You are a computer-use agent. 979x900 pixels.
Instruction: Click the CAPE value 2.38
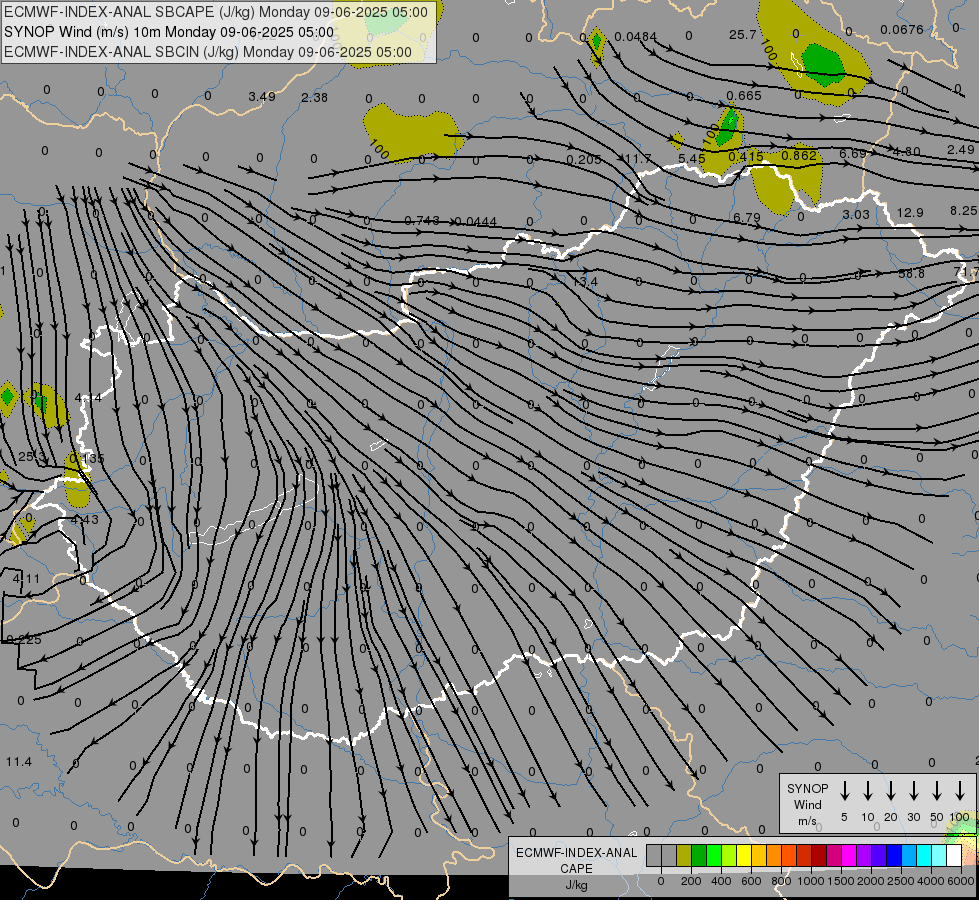coord(314,97)
